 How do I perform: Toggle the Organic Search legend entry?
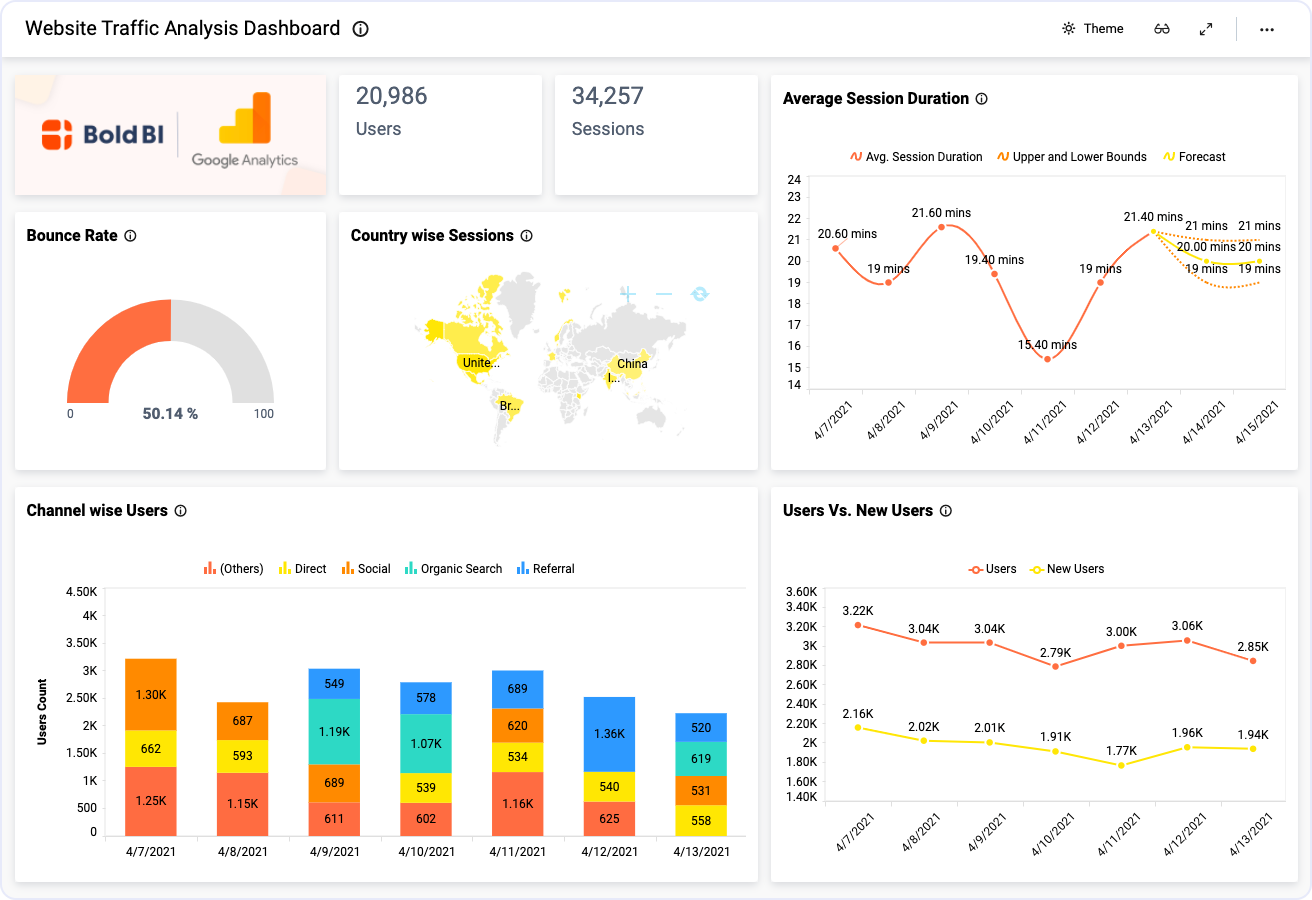coord(453,569)
